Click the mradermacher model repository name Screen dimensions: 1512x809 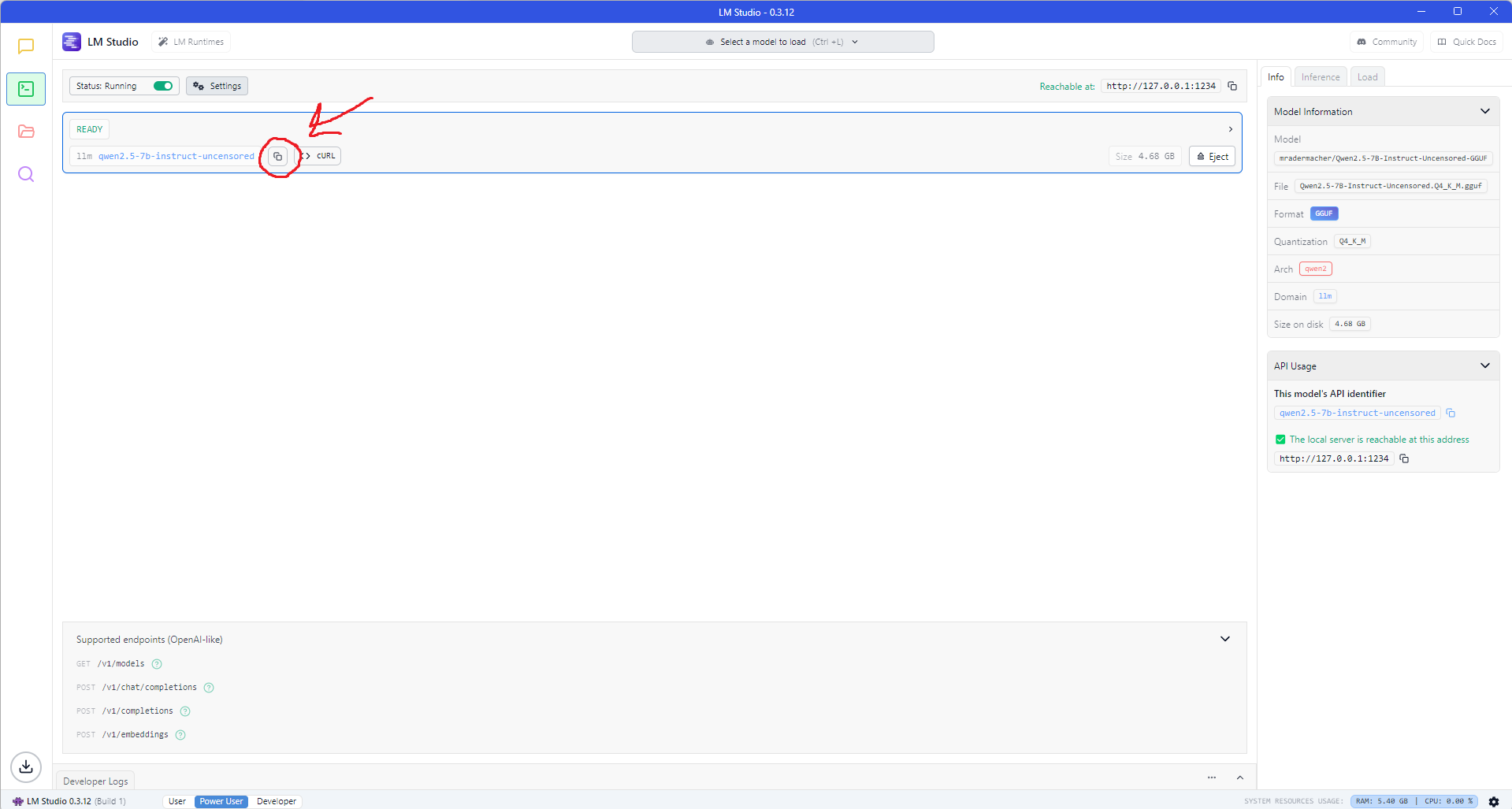pyautogui.click(x=1384, y=158)
